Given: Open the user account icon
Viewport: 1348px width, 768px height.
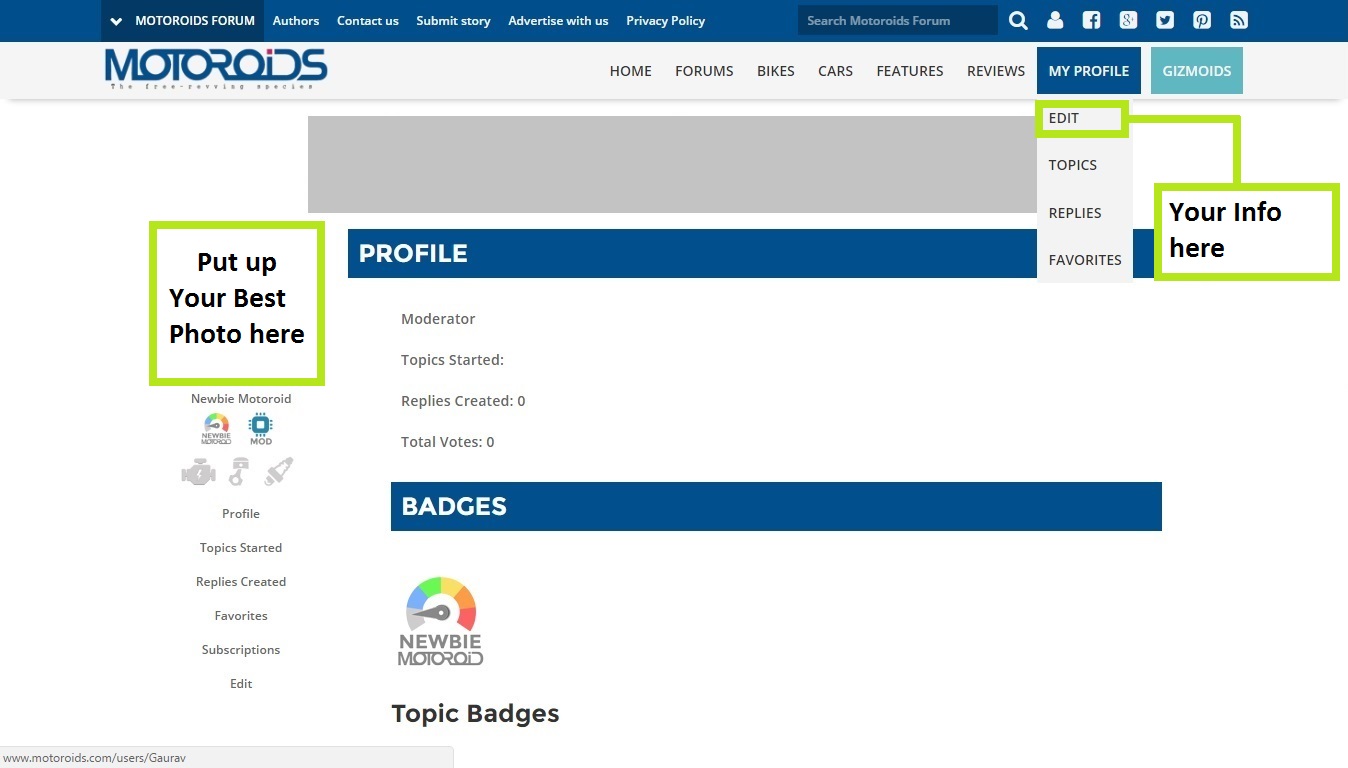Looking at the screenshot, I should (1055, 21).
